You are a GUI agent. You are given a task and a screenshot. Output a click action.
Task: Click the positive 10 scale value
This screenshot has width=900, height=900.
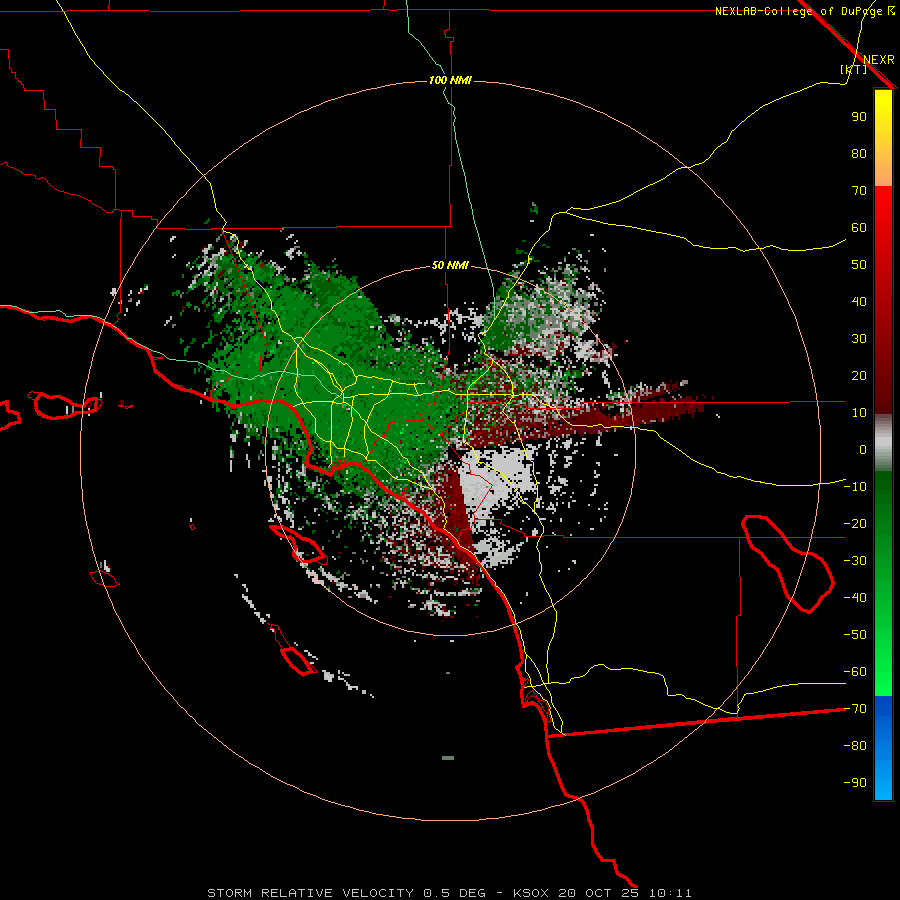click(x=859, y=413)
